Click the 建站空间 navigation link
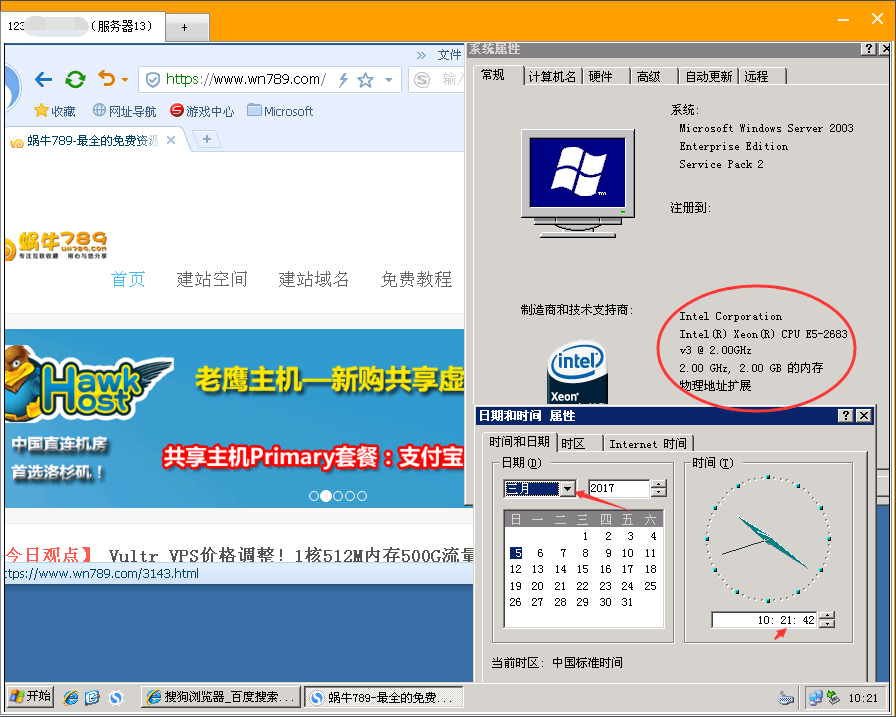This screenshot has width=896, height=717. click(212, 280)
